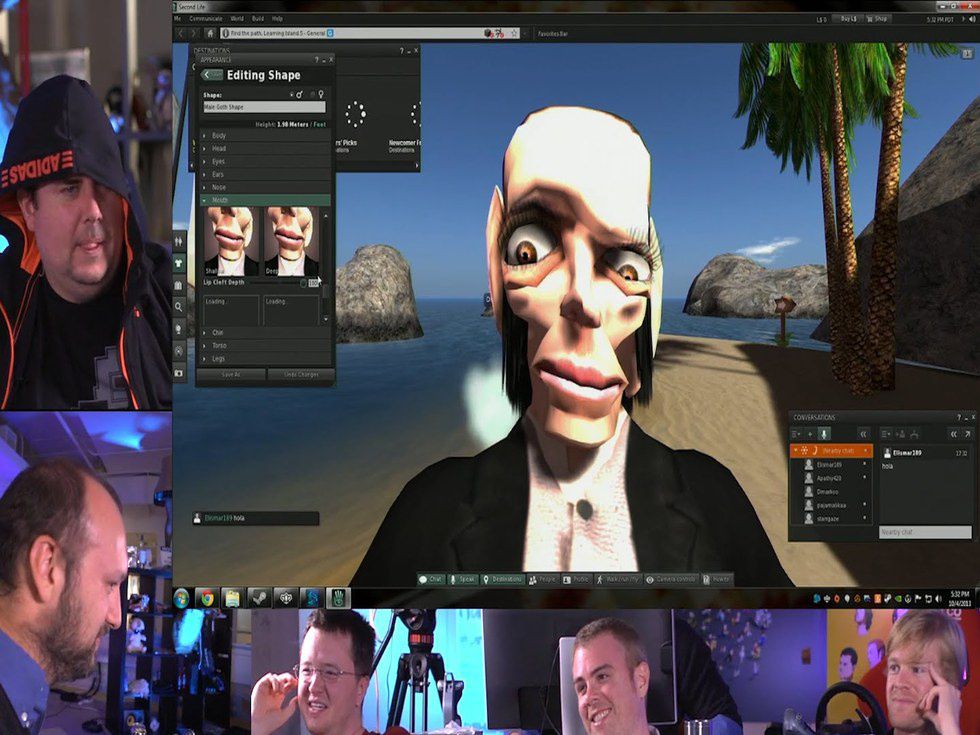Open the World menu
The image size is (980, 735).
coord(237,18)
